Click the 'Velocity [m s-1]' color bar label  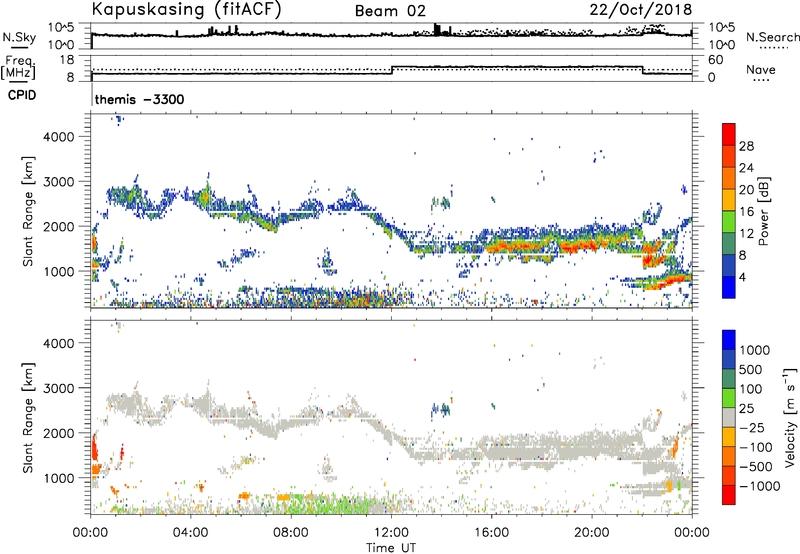click(790, 417)
